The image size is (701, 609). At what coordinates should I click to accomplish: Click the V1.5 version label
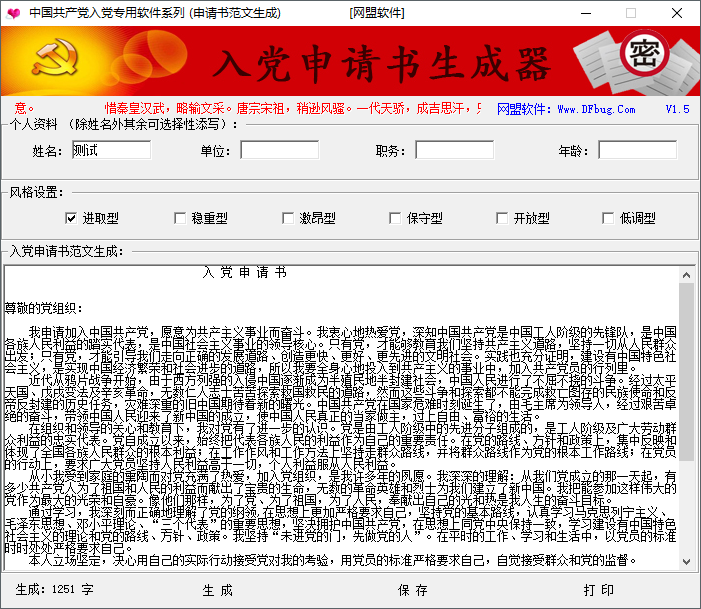(677, 109)
